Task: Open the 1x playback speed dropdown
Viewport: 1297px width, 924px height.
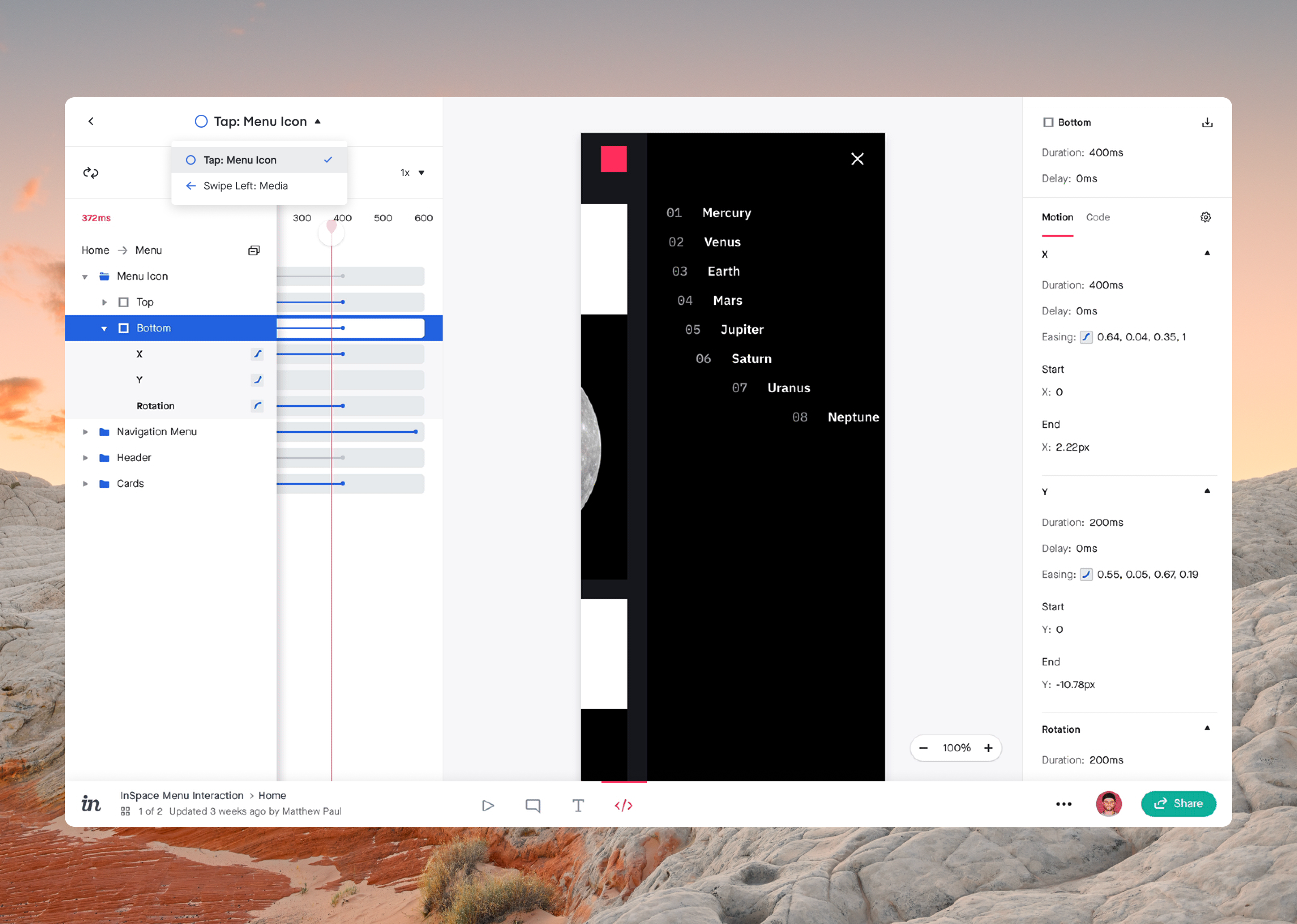Action: [x=413, y=172]
